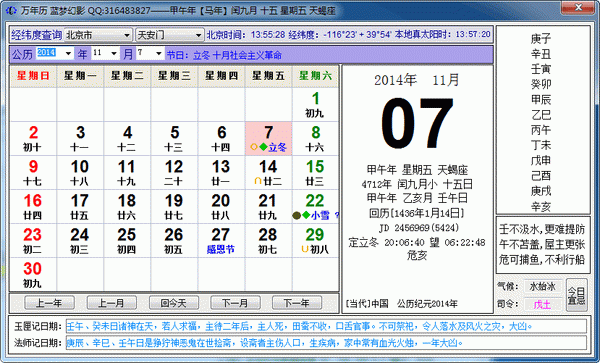Select November 15 廿三 in the calendar
The height and width of the screenshot is (363, 600).
[315, 173]
